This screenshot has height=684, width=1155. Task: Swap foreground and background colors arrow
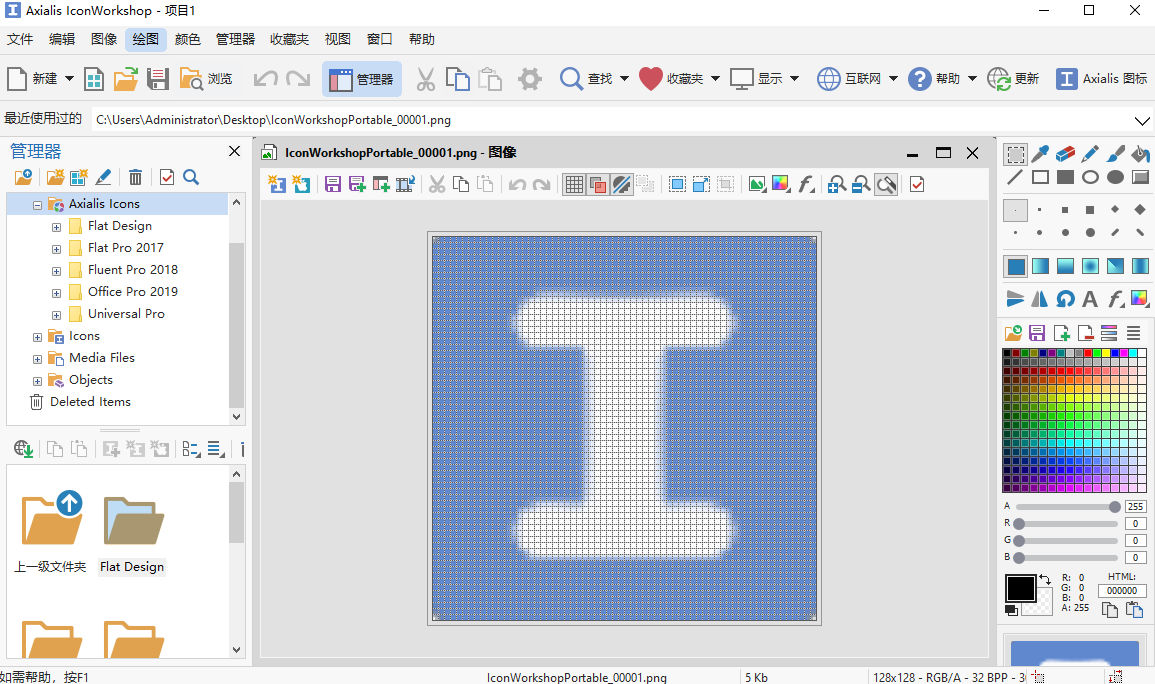(x=1045, y=580)
